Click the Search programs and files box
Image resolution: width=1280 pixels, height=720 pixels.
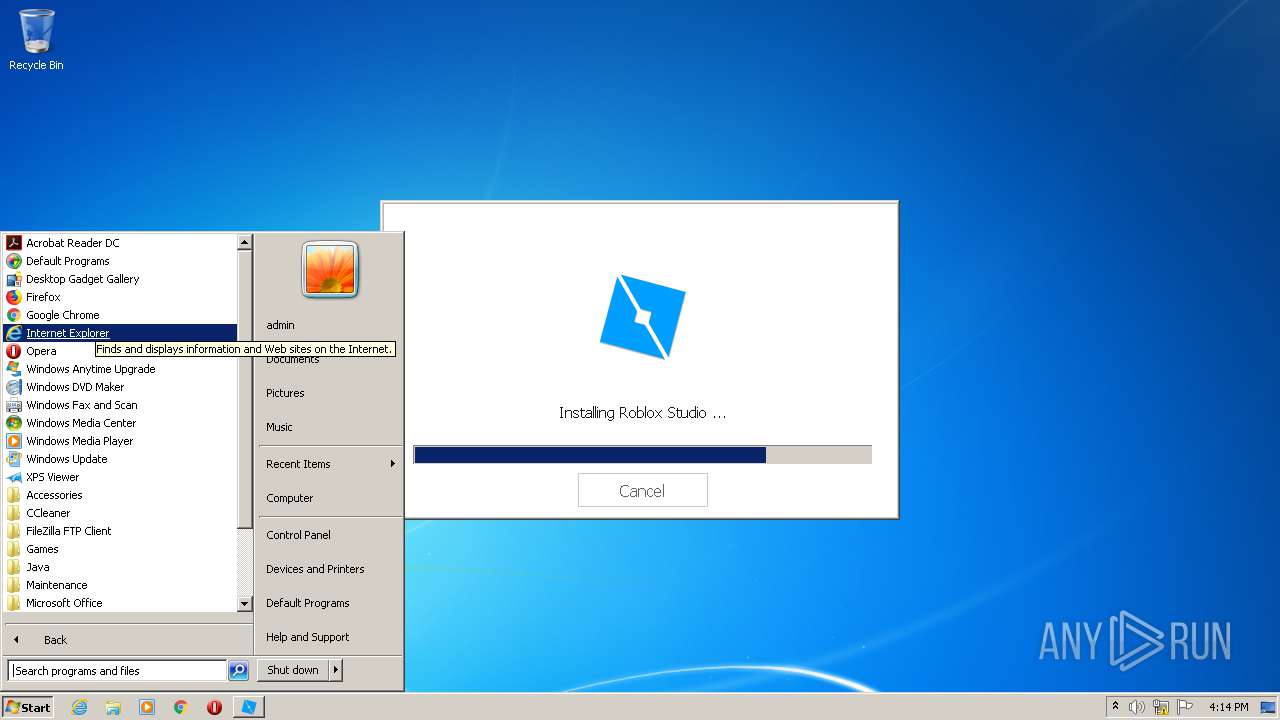tap(117, 671)
